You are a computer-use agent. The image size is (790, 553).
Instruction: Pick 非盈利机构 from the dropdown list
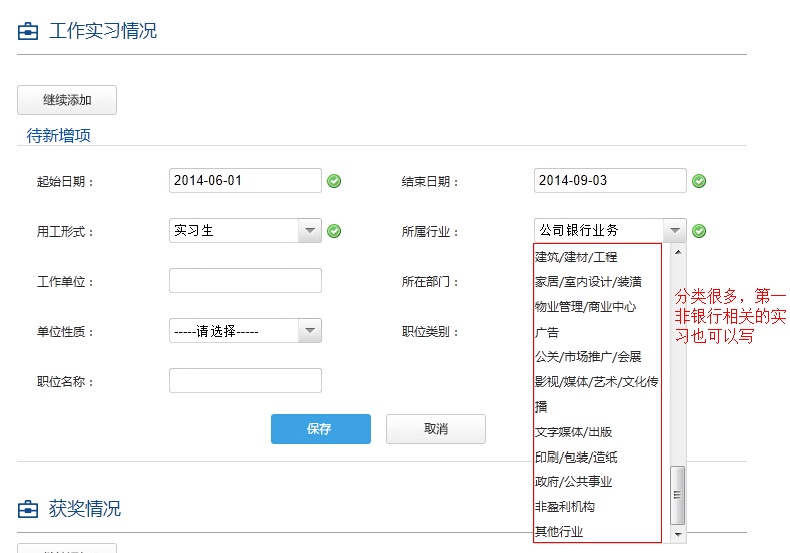click(x=565, y=507)
